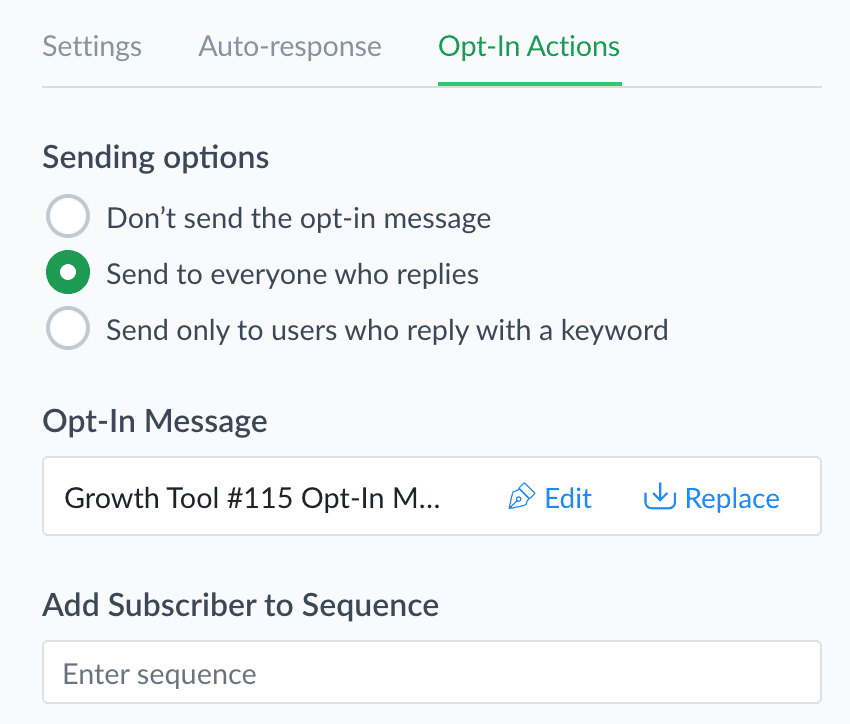
Task: Open the Auto-response tab
Action: [289, 46]
